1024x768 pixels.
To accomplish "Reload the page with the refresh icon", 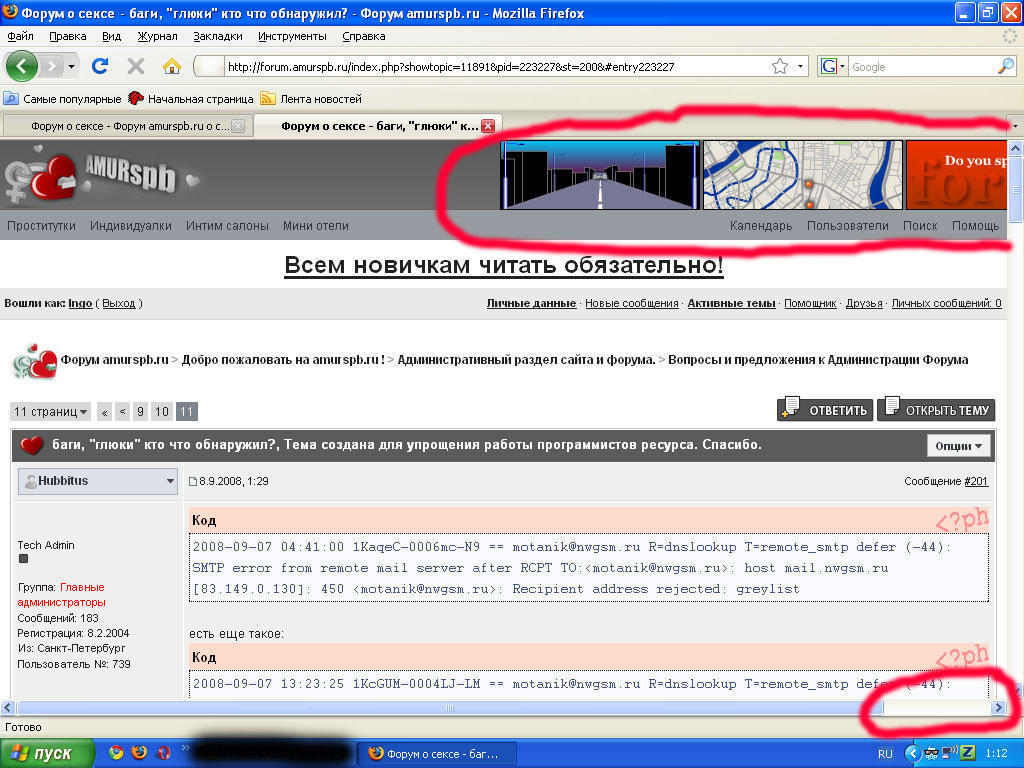I will (100, 66).
